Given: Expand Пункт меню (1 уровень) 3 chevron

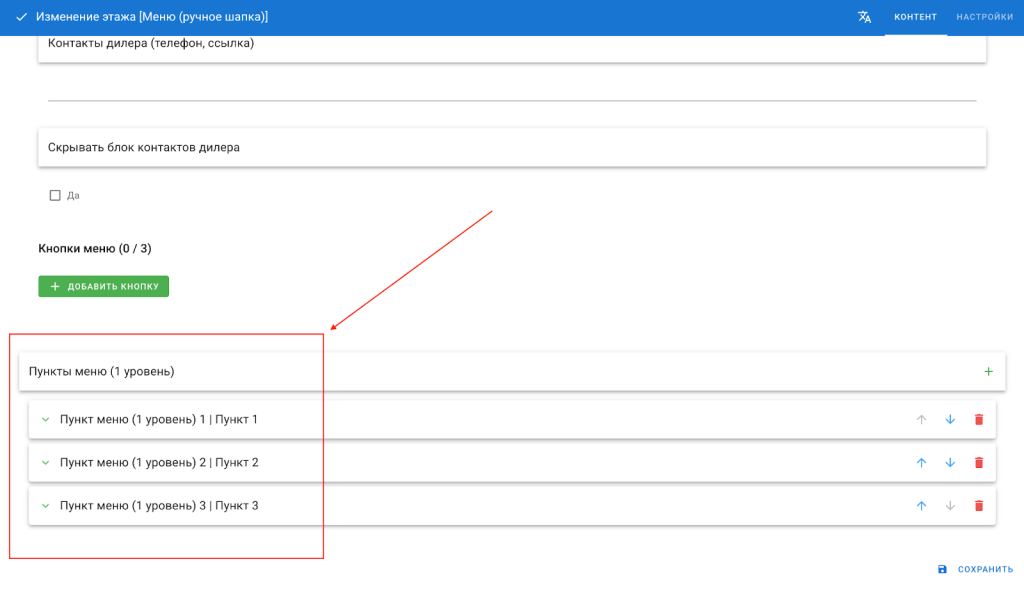Looking at the screenshot, I should click(x=45, y=506).
